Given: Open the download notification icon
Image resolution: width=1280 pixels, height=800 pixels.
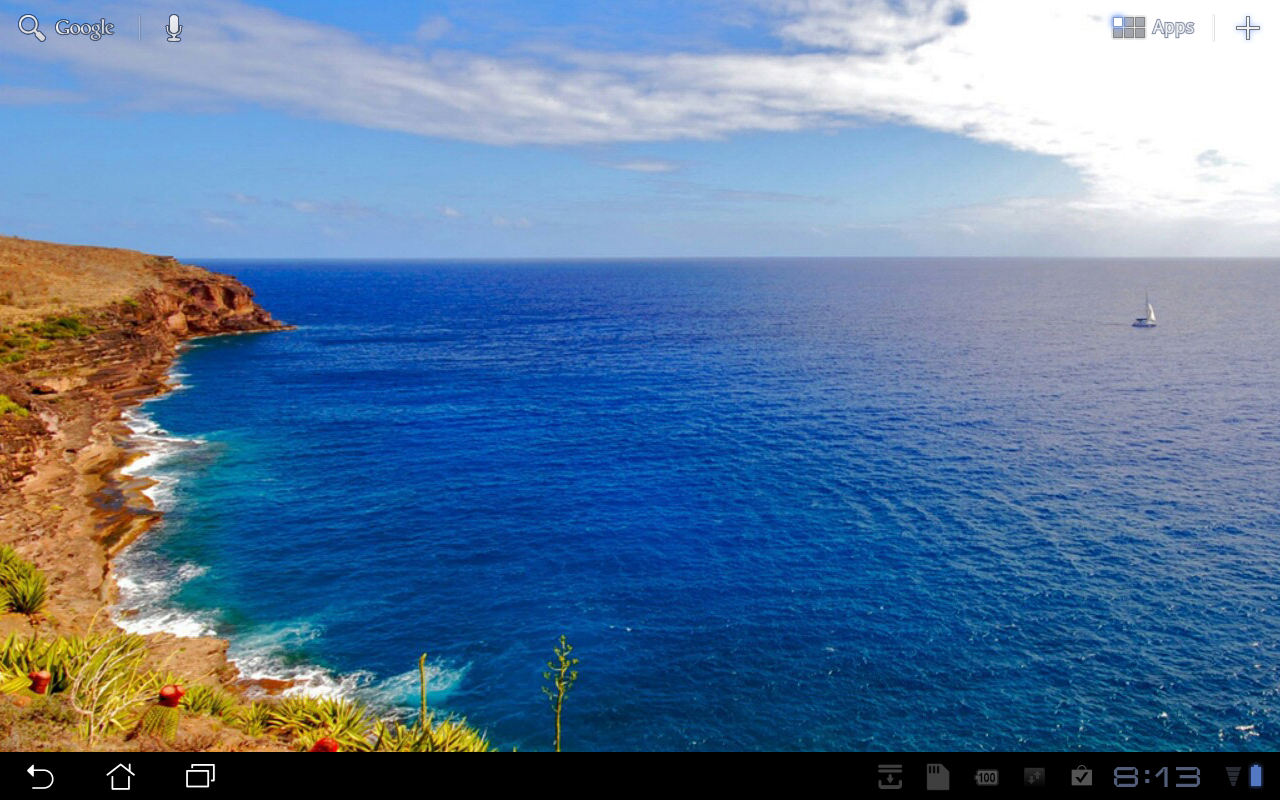Looking at the screenshot, I should coord(890,777).
